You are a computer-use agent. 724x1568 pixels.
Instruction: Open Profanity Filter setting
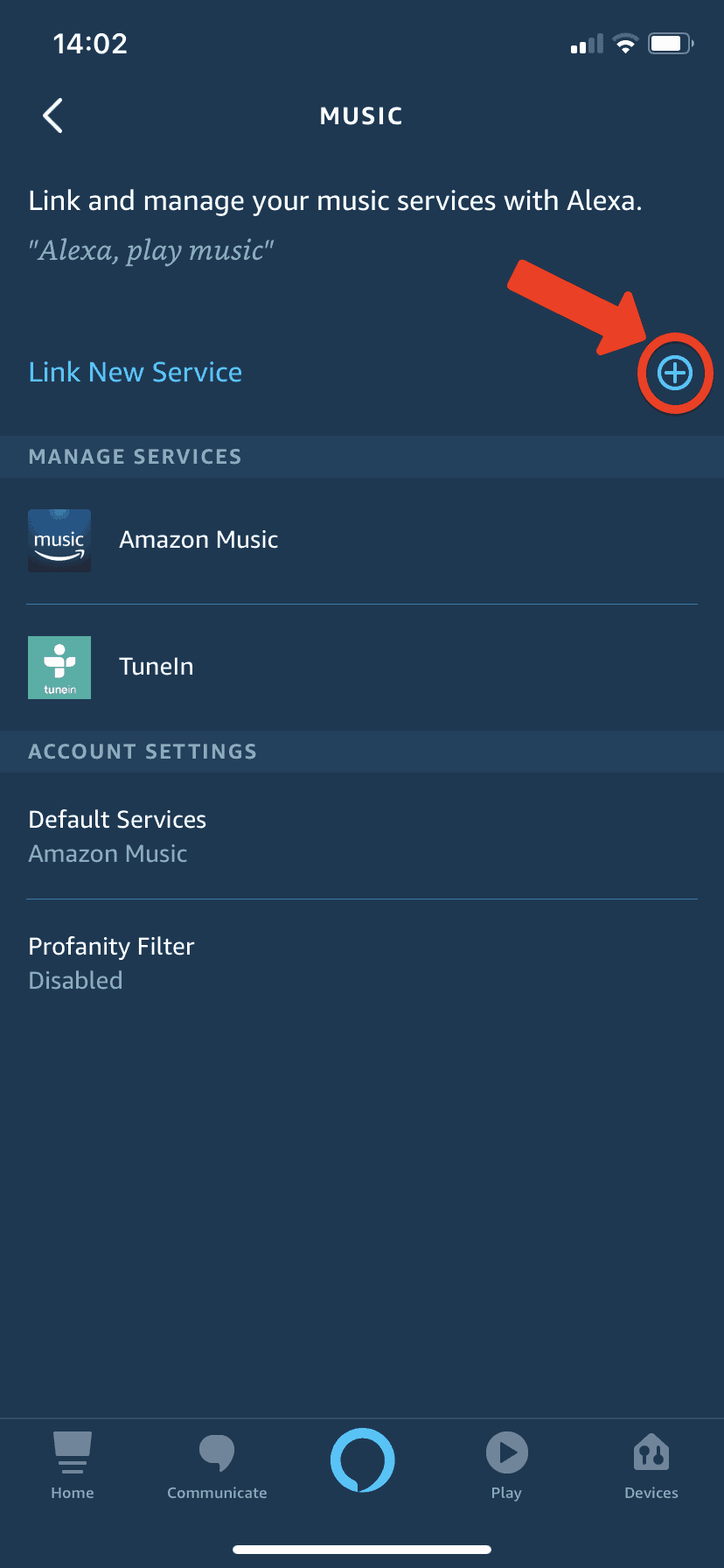coord(112,962)
